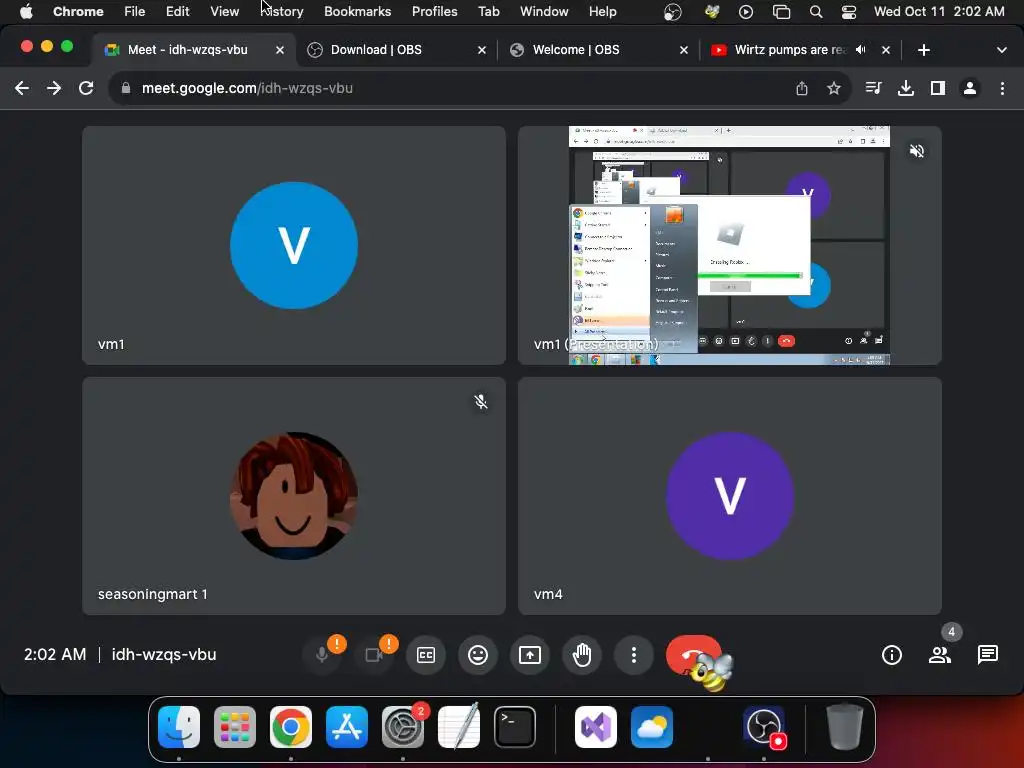This screenshot has height=768, width=1024.
Task: Open the File menu
Action: (135, 11)
